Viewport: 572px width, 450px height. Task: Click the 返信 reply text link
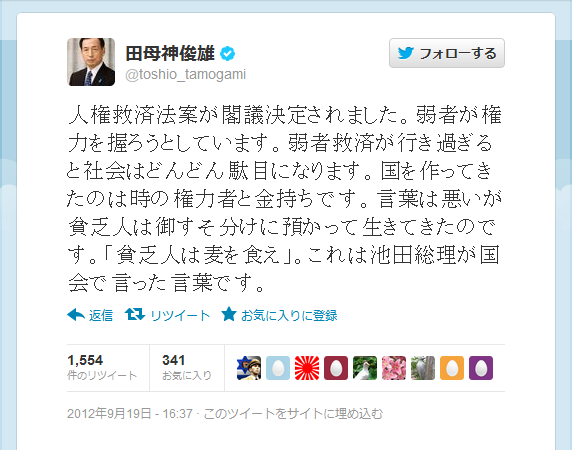tap(101, 315)
